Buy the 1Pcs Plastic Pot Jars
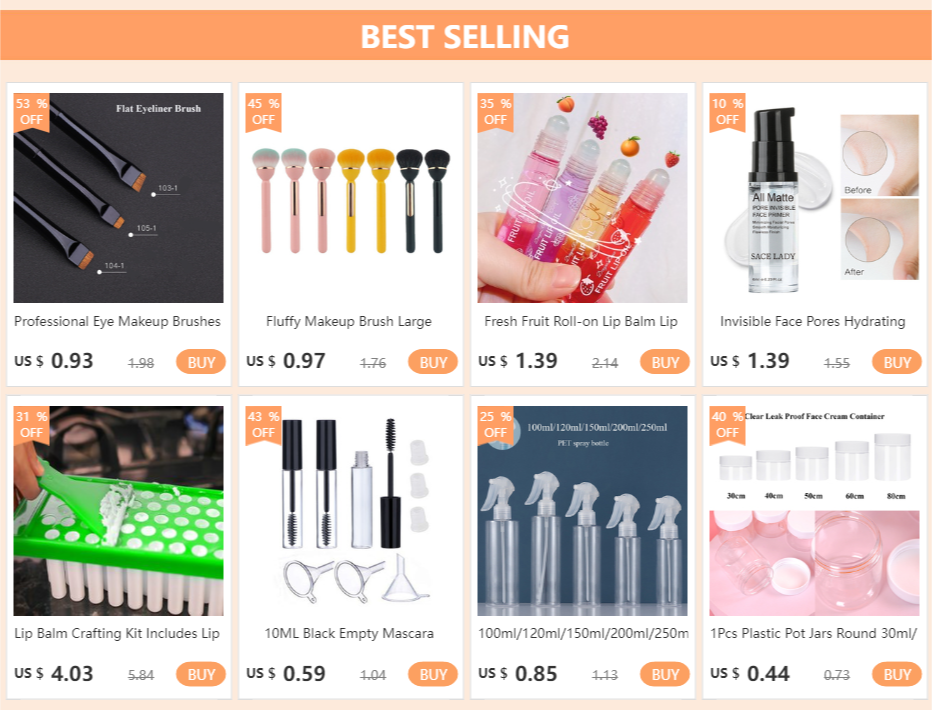932x710 pixels. click(896, 674)
